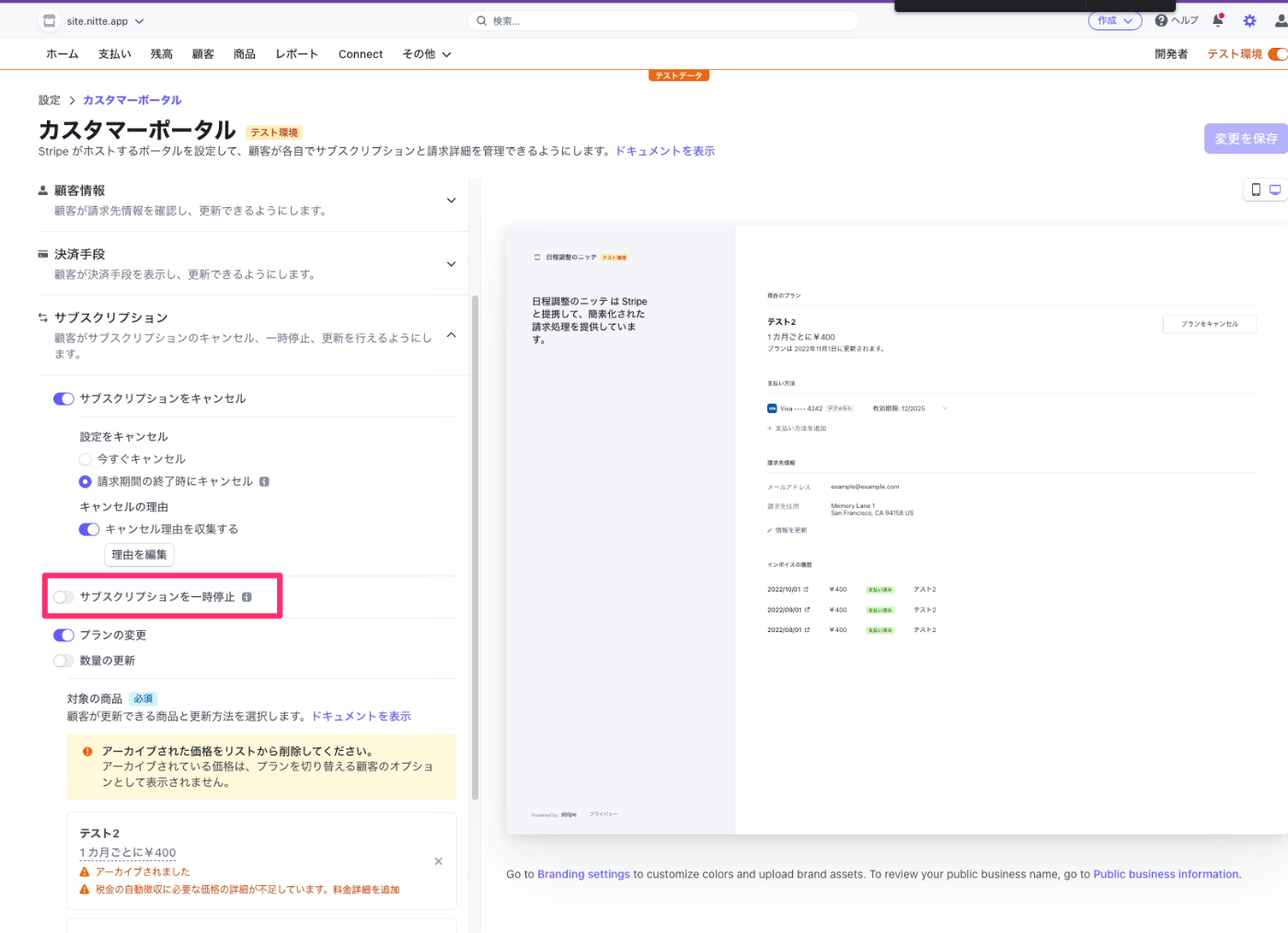This screenshot has width=1288, height=933.
Task: Select 請求期間の終了時にキャンセル radio button
Action: 86,481
